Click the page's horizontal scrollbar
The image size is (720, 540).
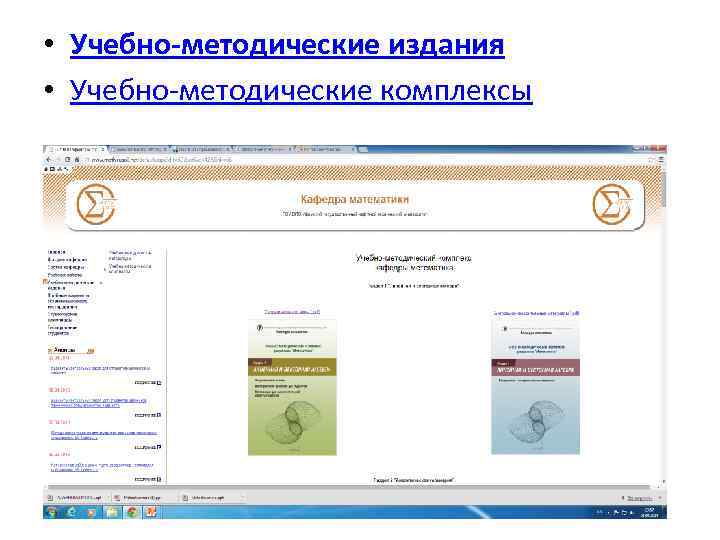349,487
